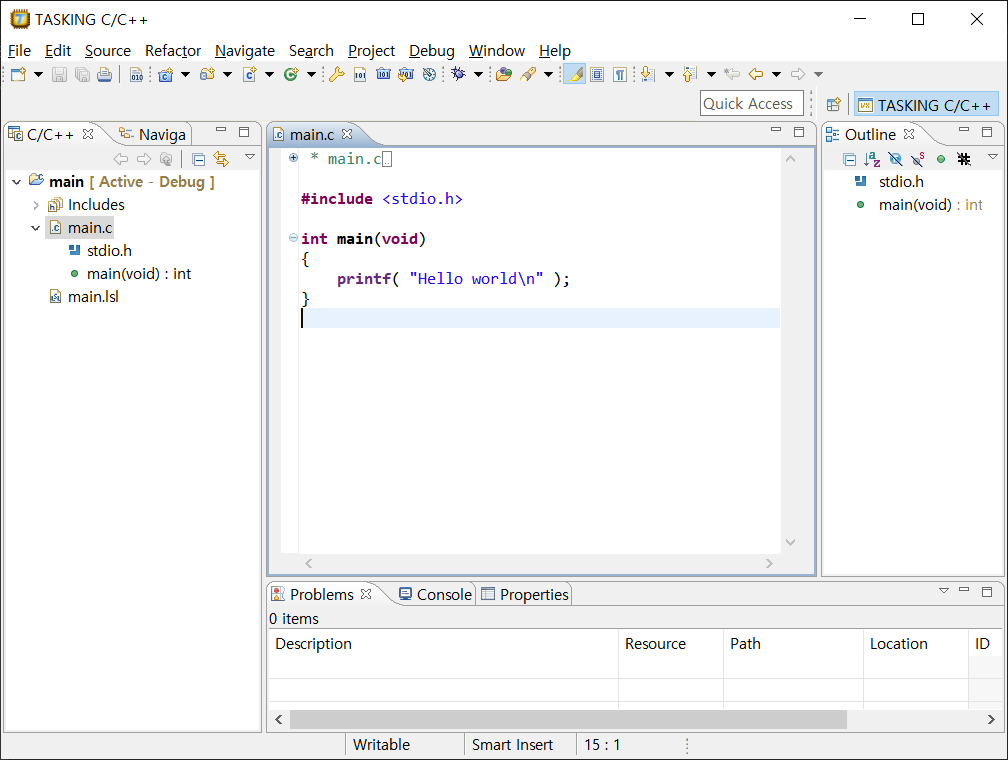
Task: Click the TASKING C/C++ perspective button
Action: 926,105
